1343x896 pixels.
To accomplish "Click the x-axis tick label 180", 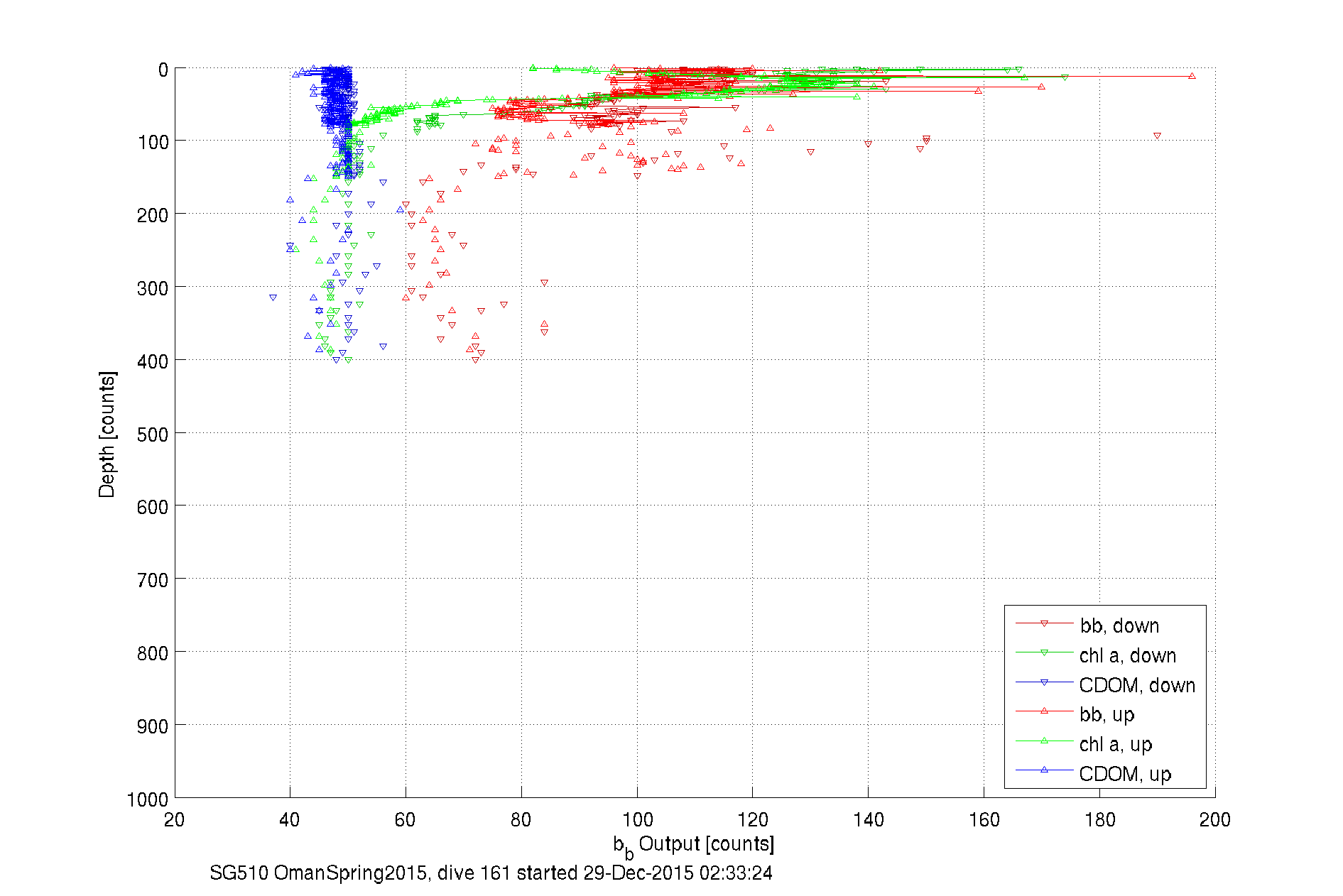I will 1100,820.
